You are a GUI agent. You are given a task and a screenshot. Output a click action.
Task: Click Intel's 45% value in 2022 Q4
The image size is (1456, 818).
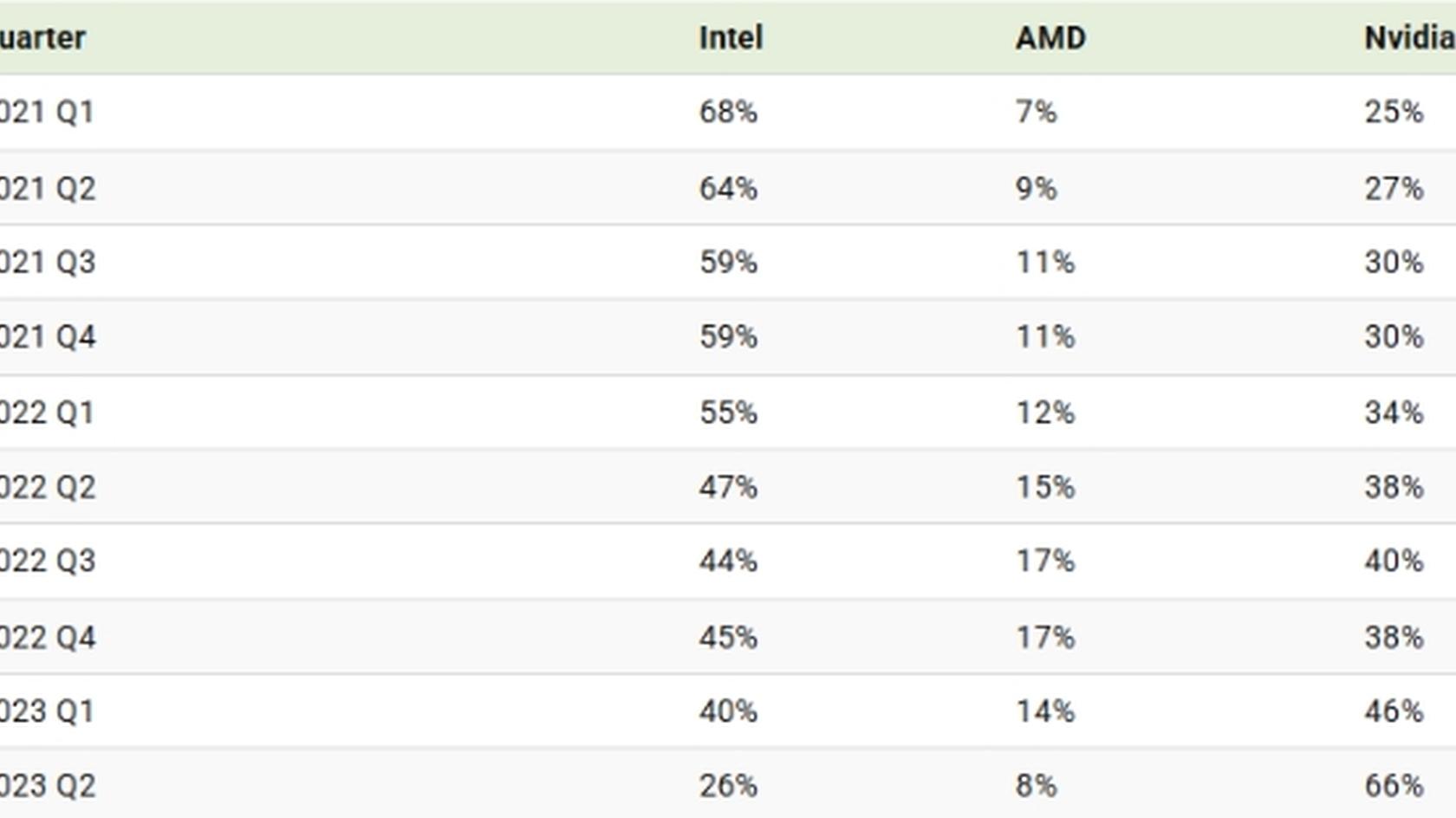(728, 638)
